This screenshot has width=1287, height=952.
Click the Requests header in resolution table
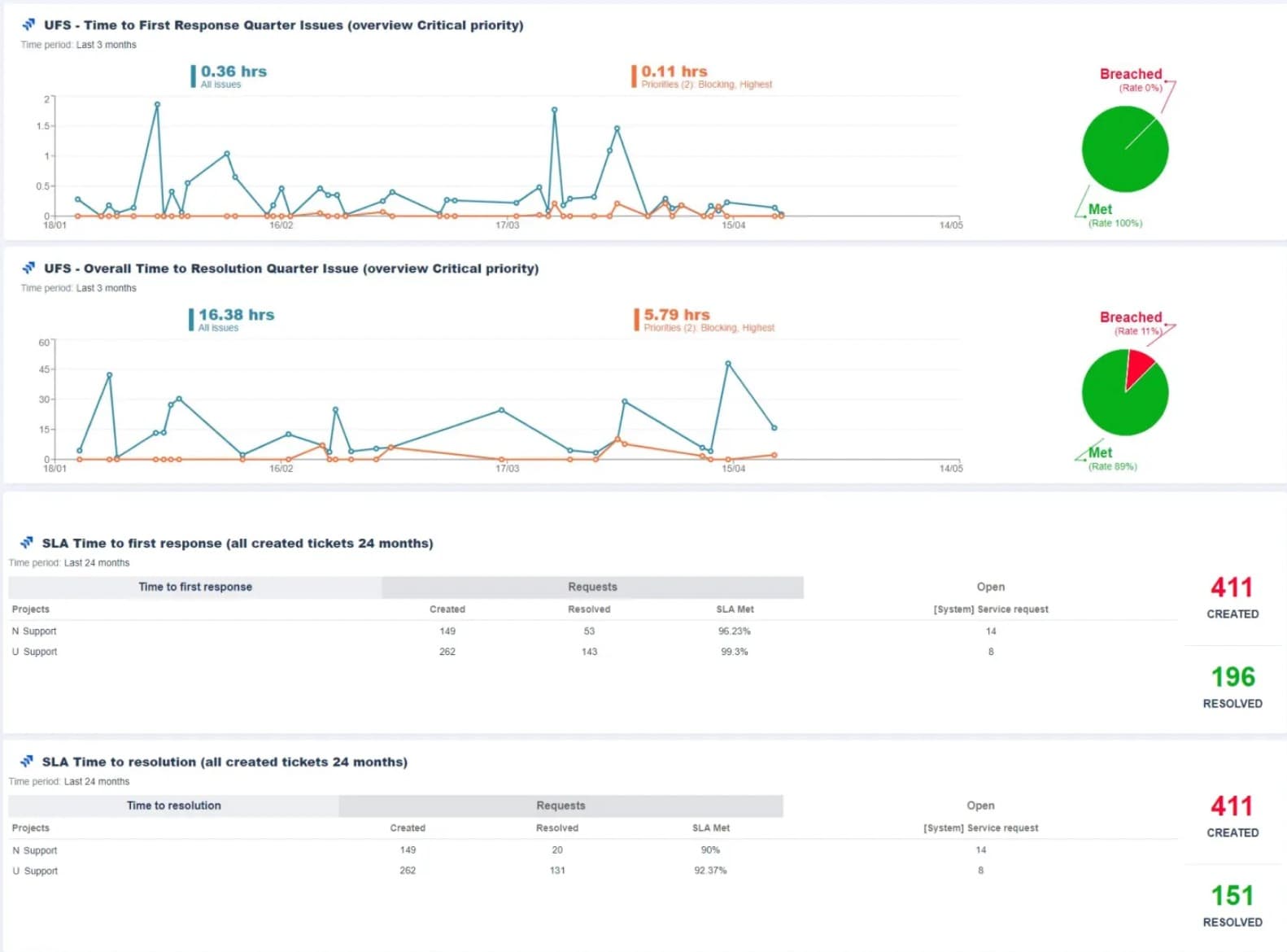(561, 806)
